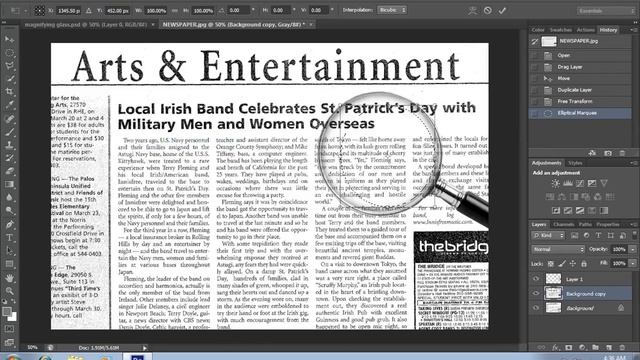Select the Clone Stamp tool
The height and width of the screenshot is (360, 640).
9,144
